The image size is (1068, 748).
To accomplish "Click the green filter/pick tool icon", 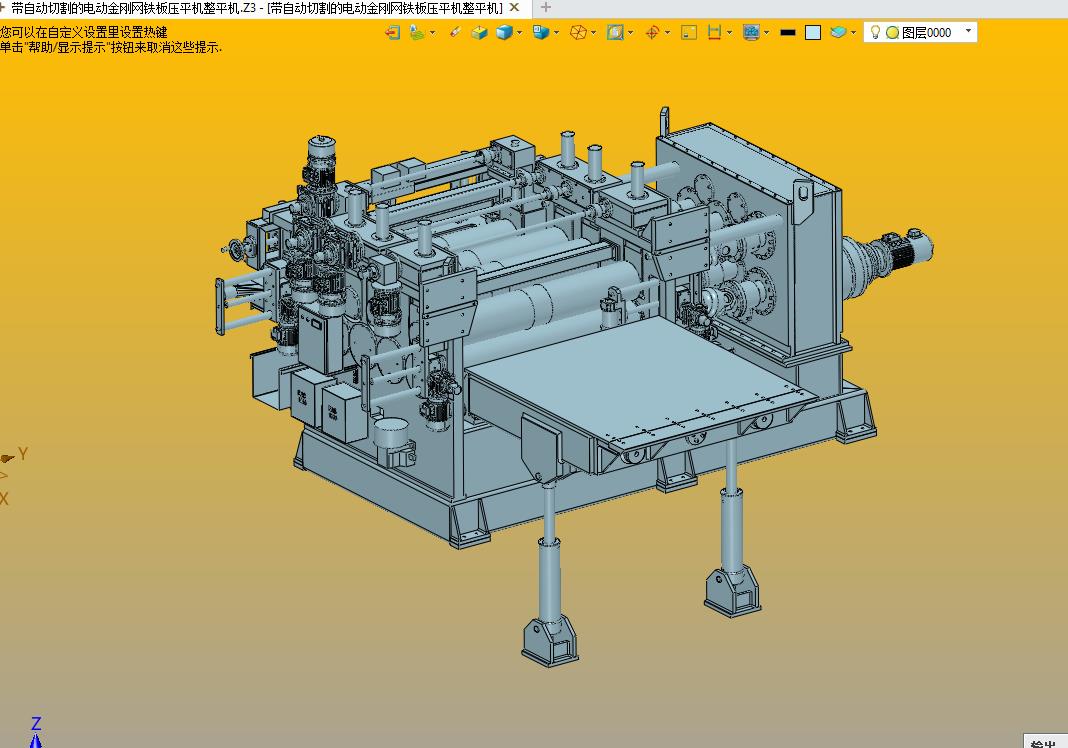I will (416, 32).
